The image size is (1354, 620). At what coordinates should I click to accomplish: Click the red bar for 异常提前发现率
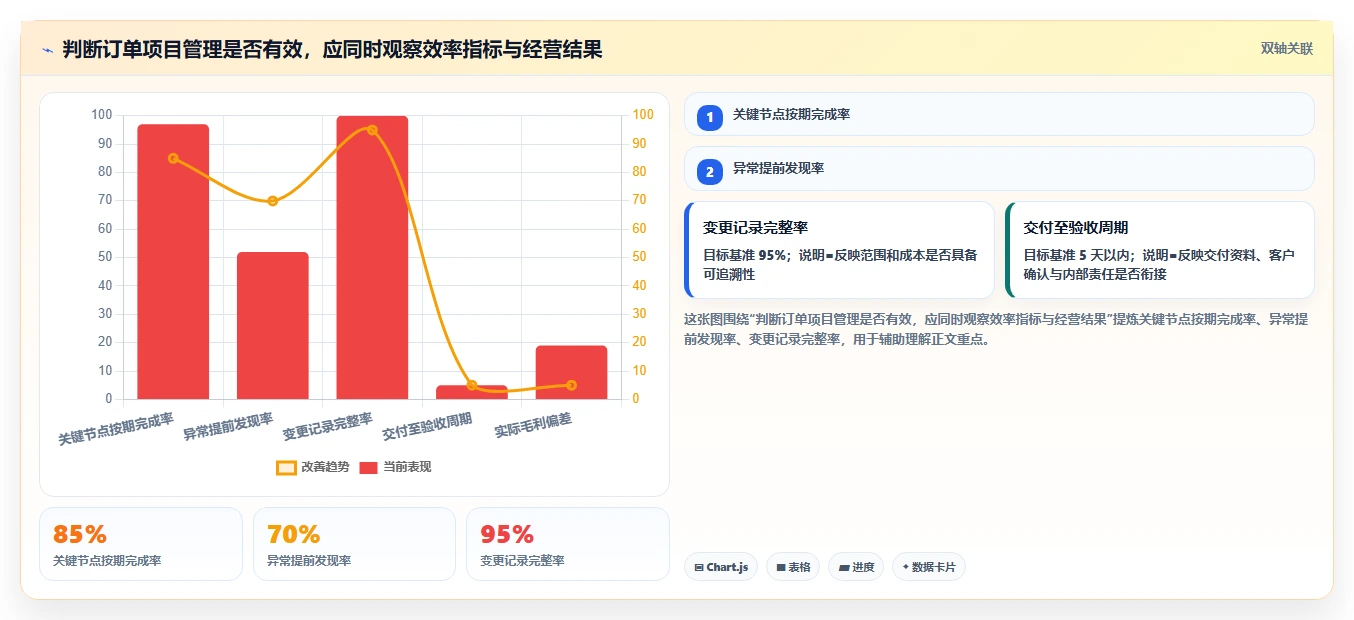click(x=273, y=326)
